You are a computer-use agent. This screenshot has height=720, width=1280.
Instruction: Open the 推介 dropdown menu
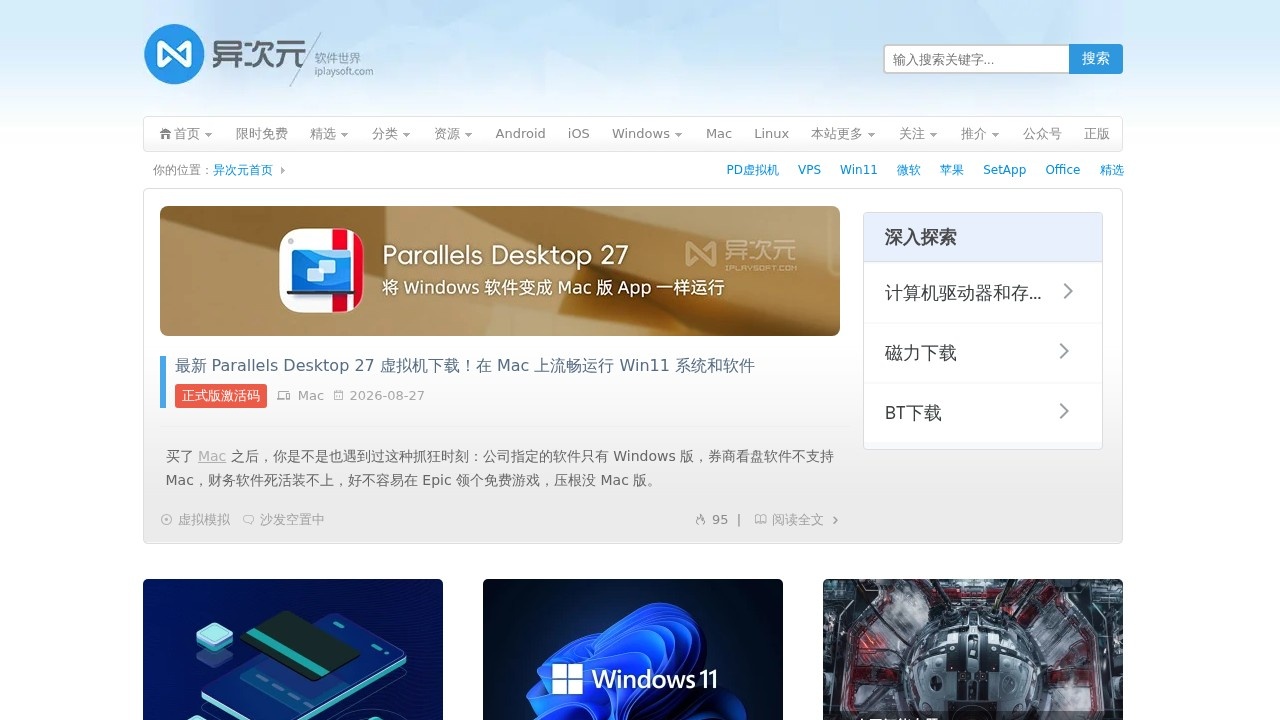980,134
